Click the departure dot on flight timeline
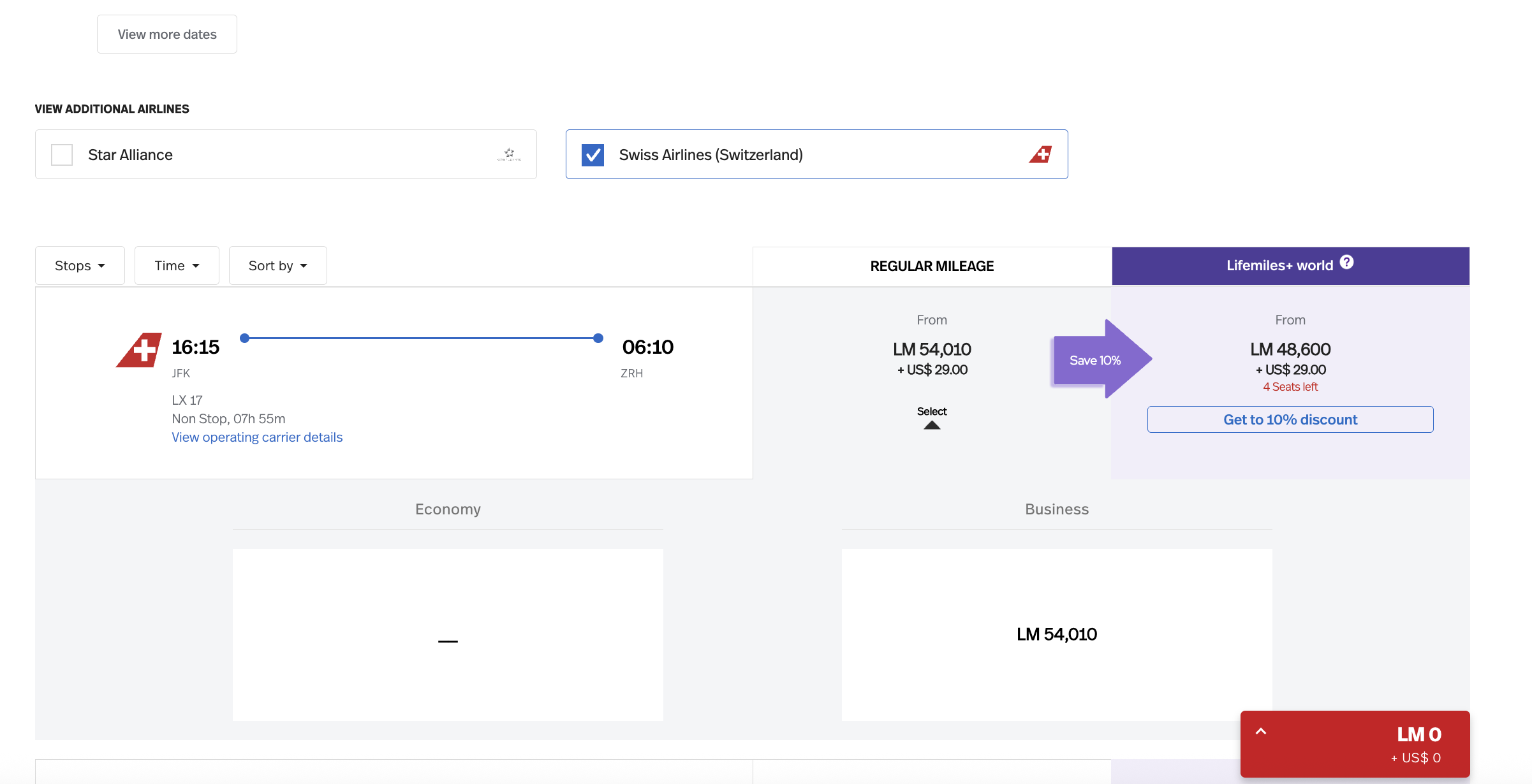The image size is (1532, 784). click(x=244, y=338)
